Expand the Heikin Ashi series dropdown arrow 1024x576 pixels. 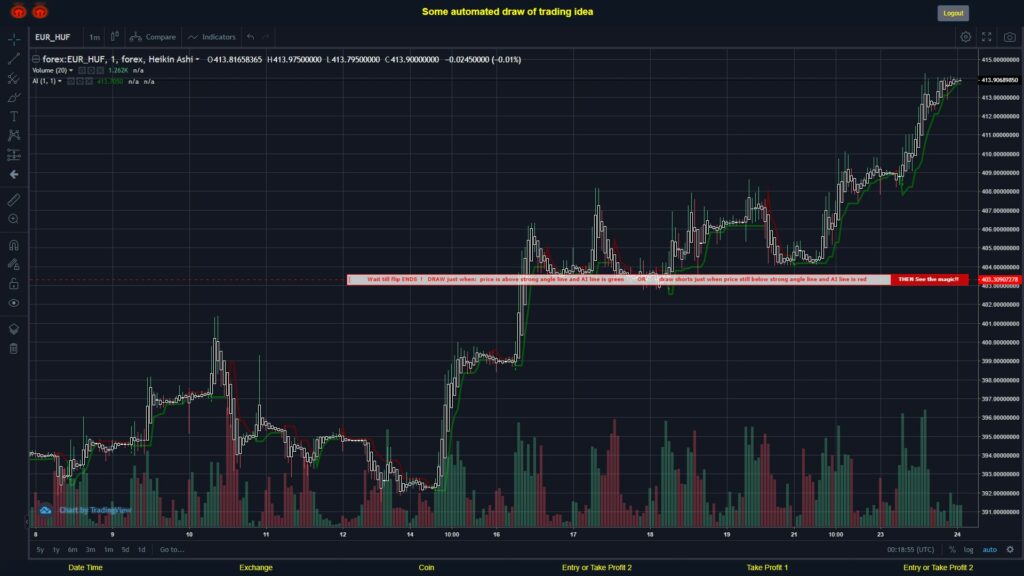point(197,59)
